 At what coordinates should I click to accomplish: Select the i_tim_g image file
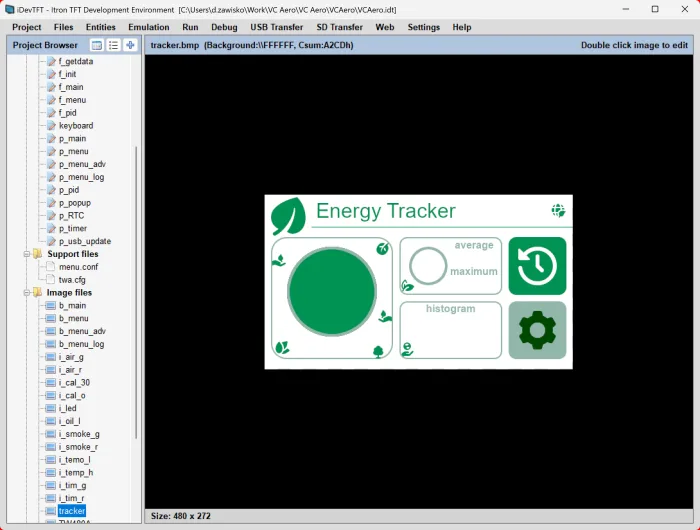(x=72, y=486)
